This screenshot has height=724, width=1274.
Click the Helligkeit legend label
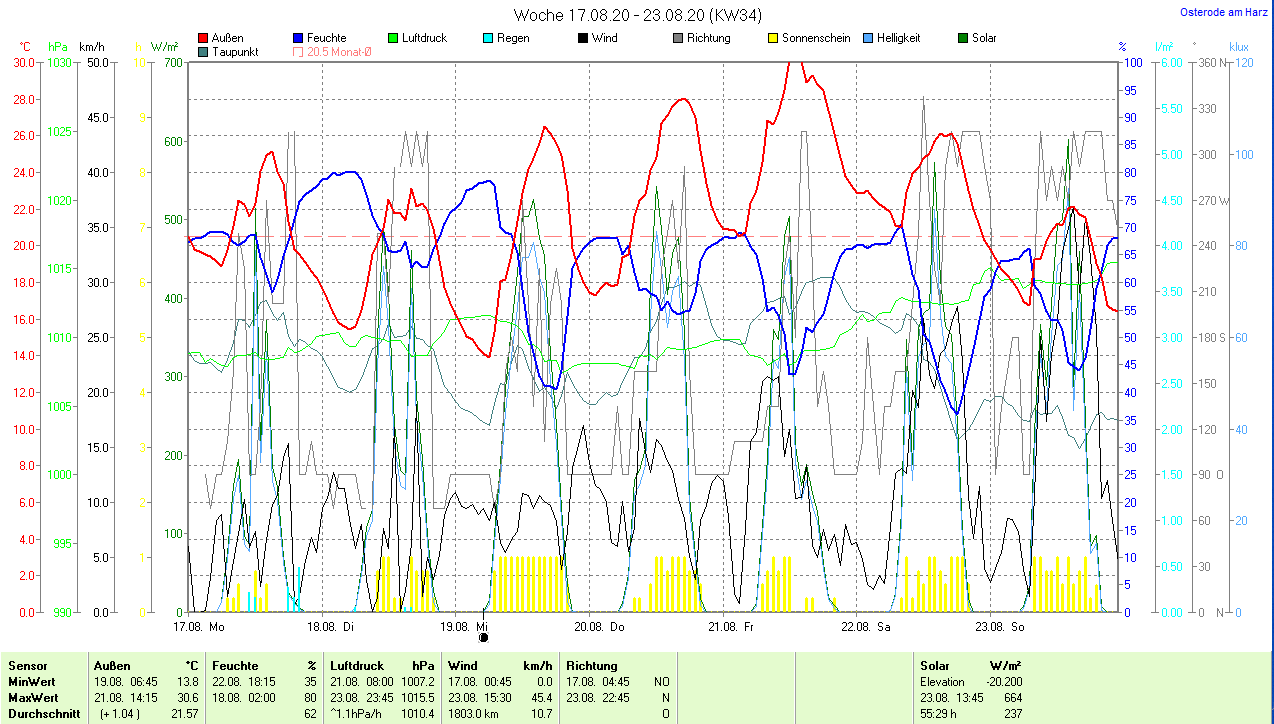click(898, 38)
